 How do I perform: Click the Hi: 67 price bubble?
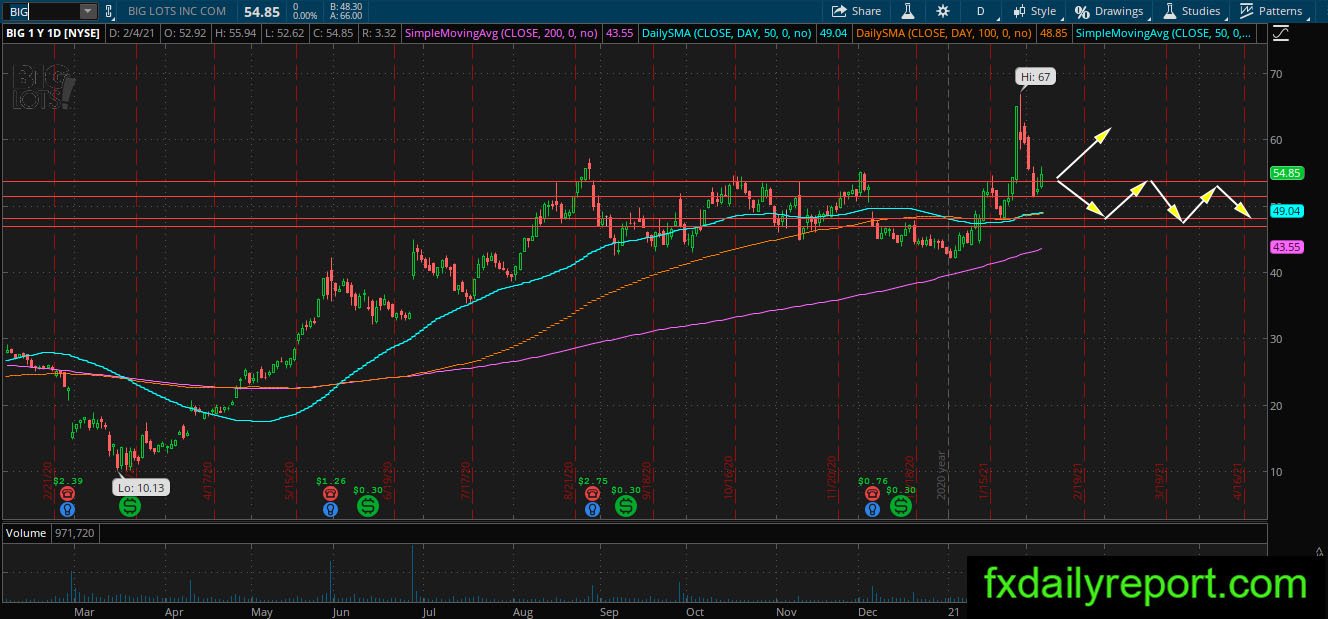pyautogui.click(x=1036, y=76)
